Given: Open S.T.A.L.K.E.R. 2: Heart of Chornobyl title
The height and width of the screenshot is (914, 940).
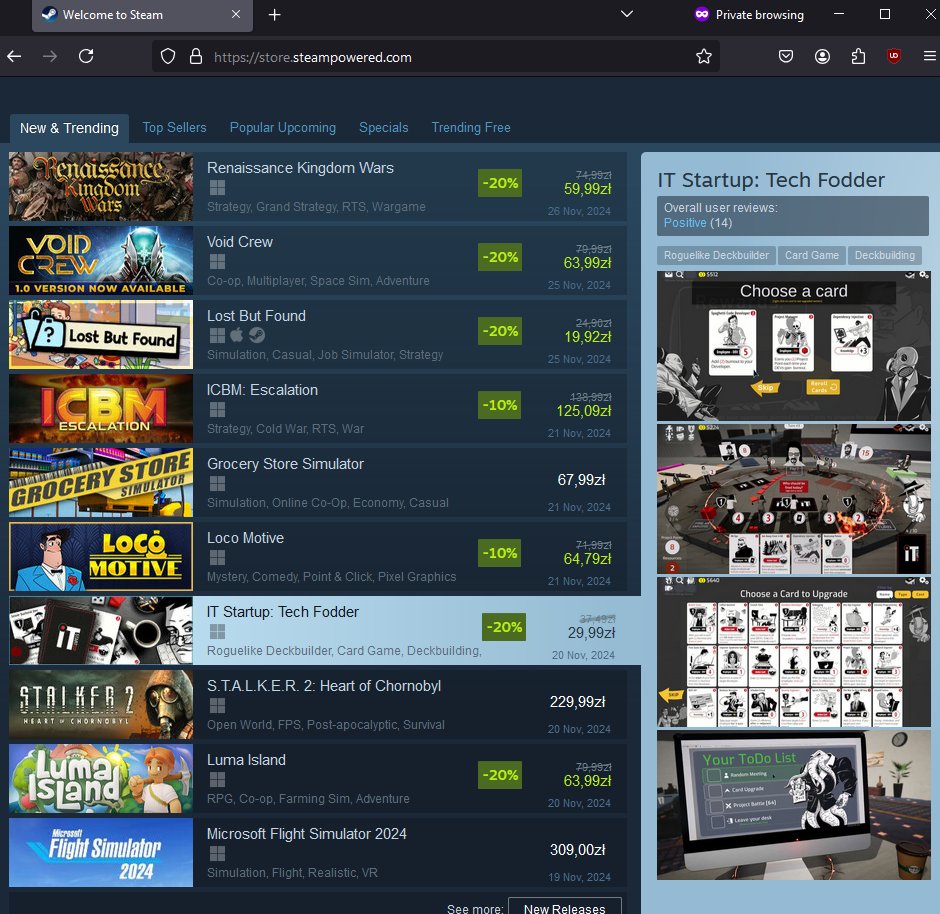Looking at the screenshot, I should click(324, 686).
